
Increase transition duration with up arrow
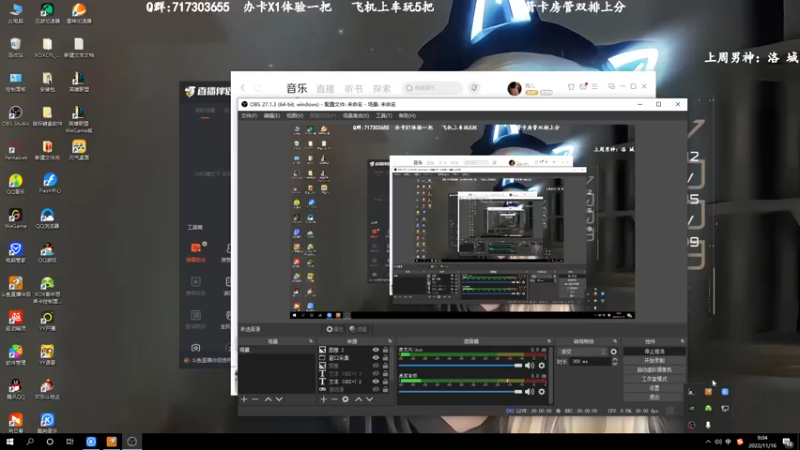[x=615, y=359]
